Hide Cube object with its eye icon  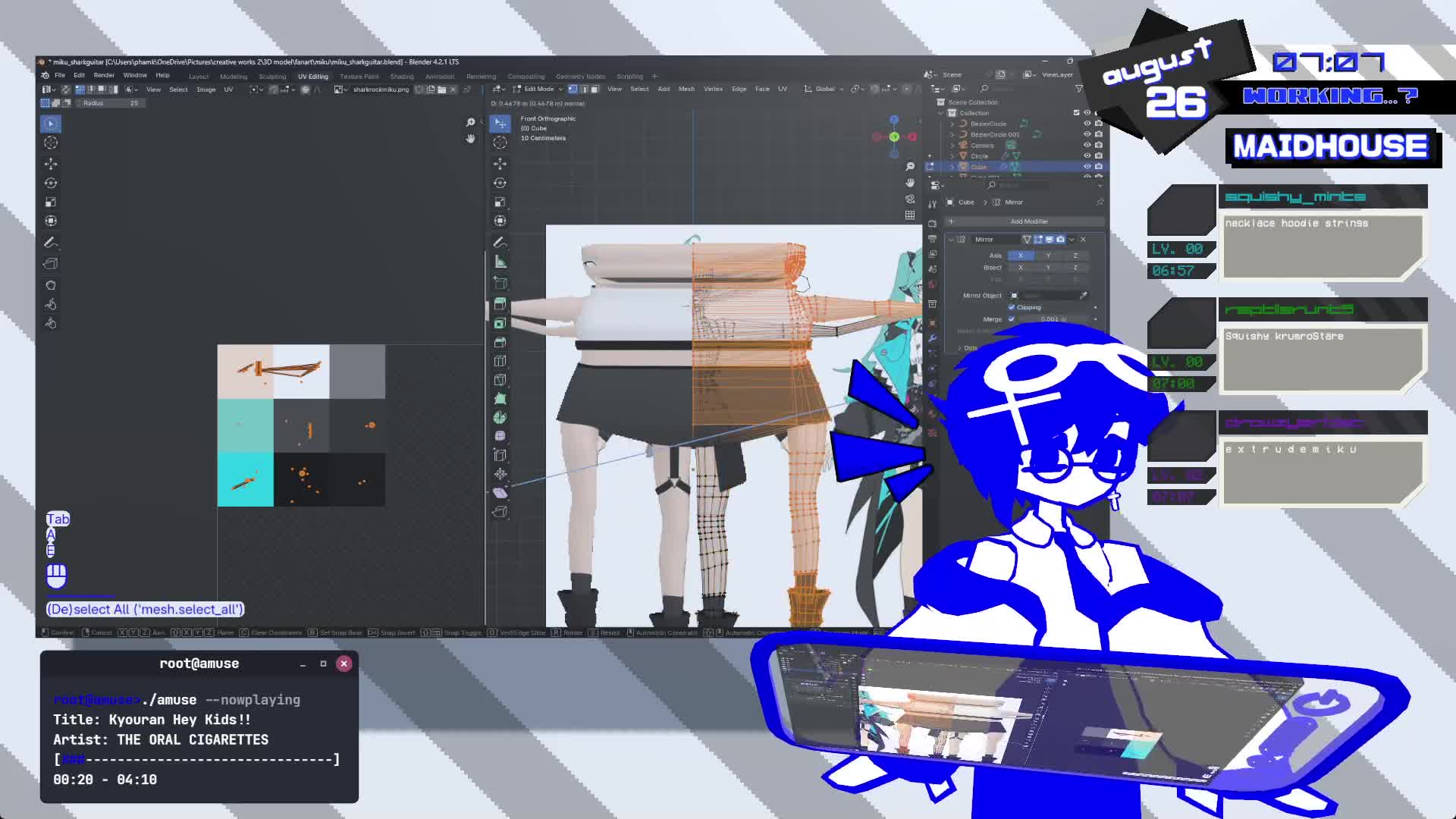1087,166
